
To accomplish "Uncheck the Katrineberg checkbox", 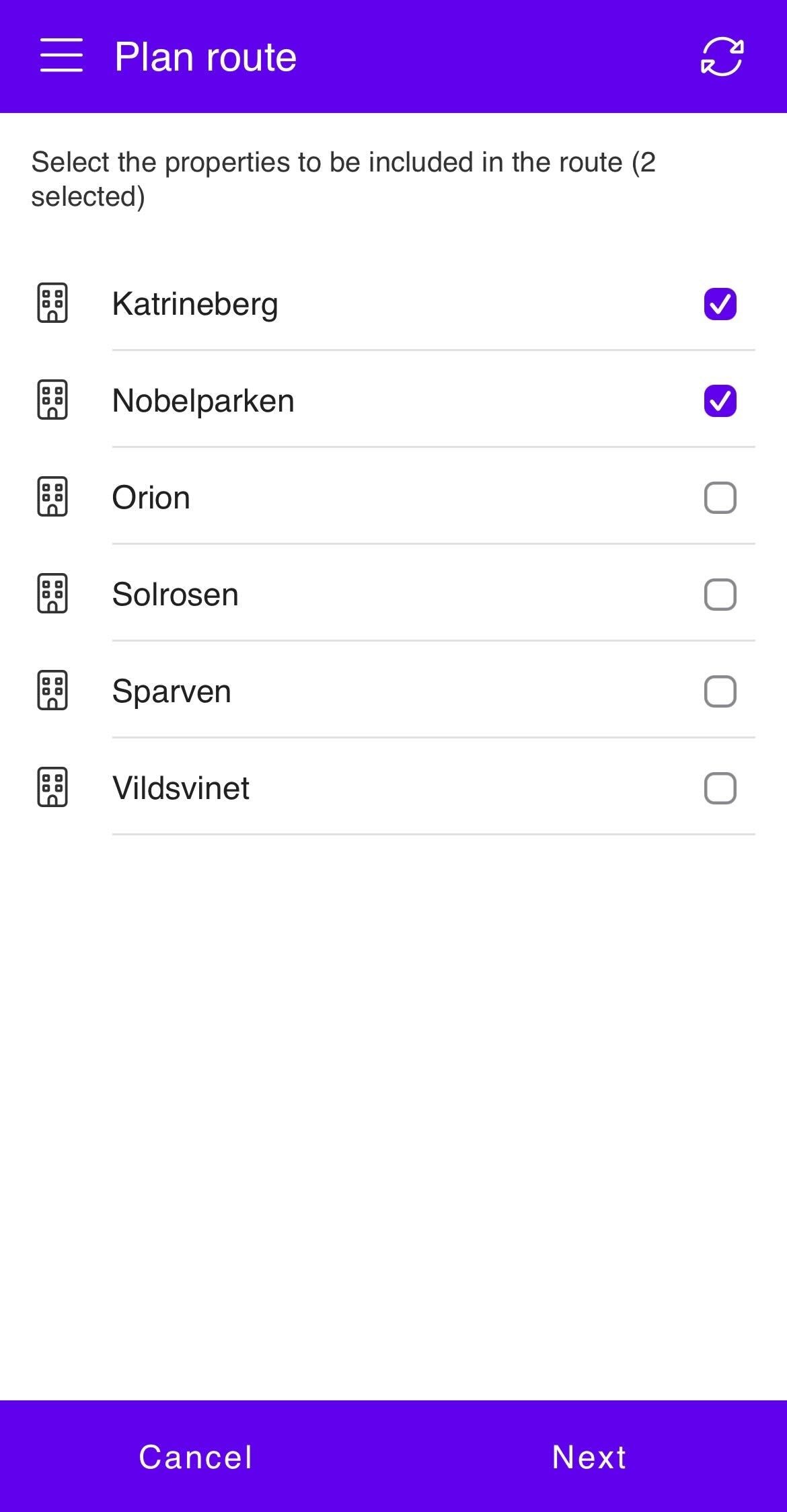I will 720,303.
